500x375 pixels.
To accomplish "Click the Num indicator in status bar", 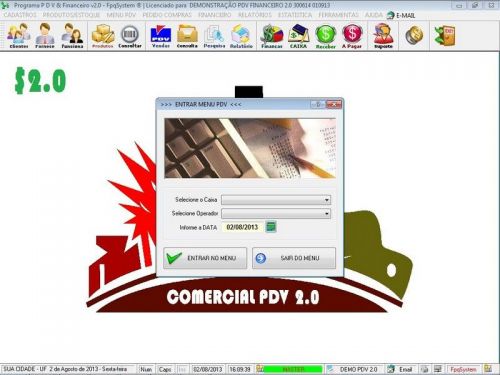I will pyautogui.click(x=146, y=369).
